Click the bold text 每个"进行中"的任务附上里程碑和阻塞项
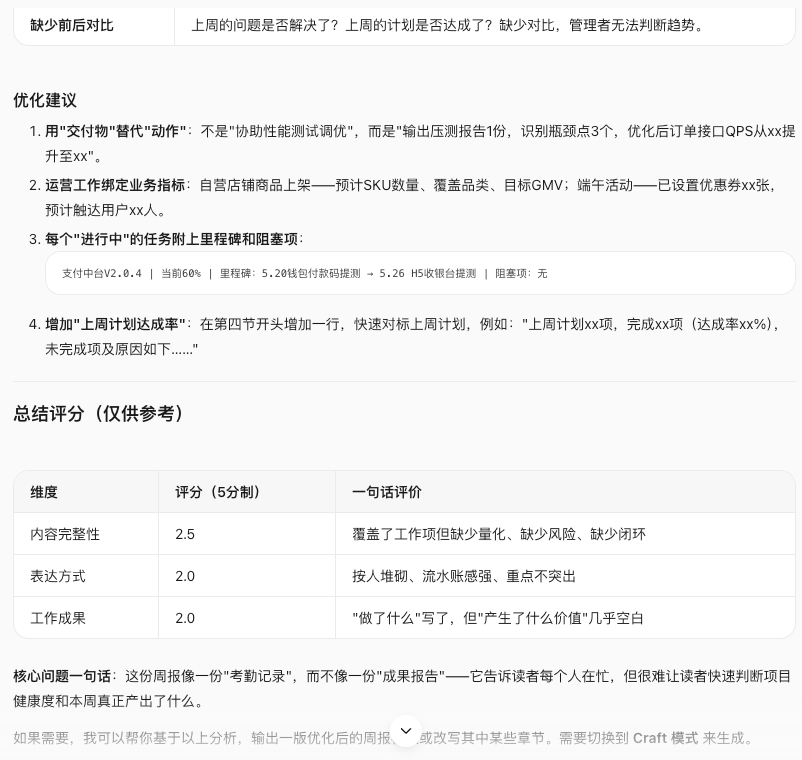 coord(171,239)
